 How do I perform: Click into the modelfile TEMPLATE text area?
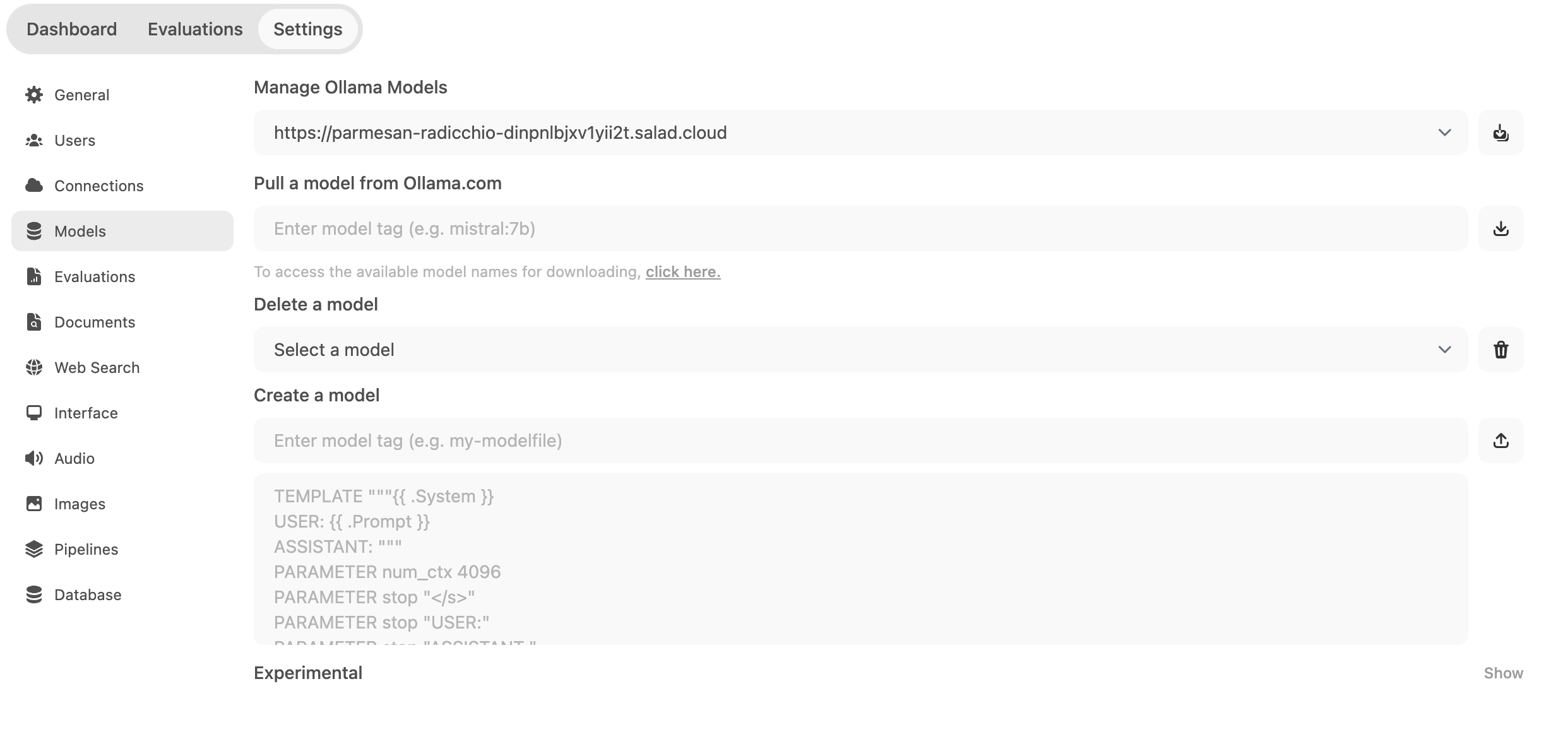861,559
